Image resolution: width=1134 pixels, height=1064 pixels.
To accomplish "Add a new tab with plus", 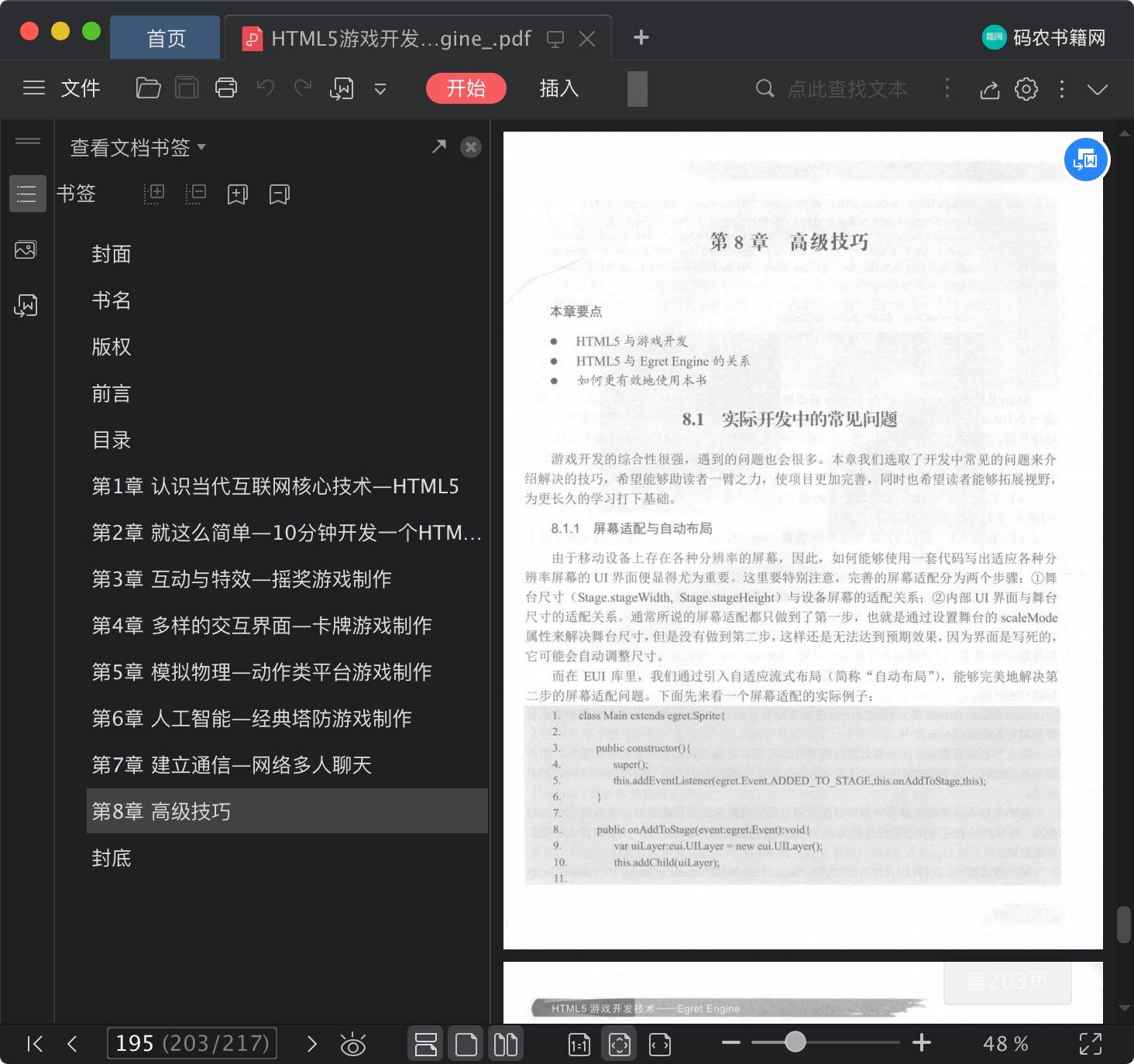I will [641, 37].
